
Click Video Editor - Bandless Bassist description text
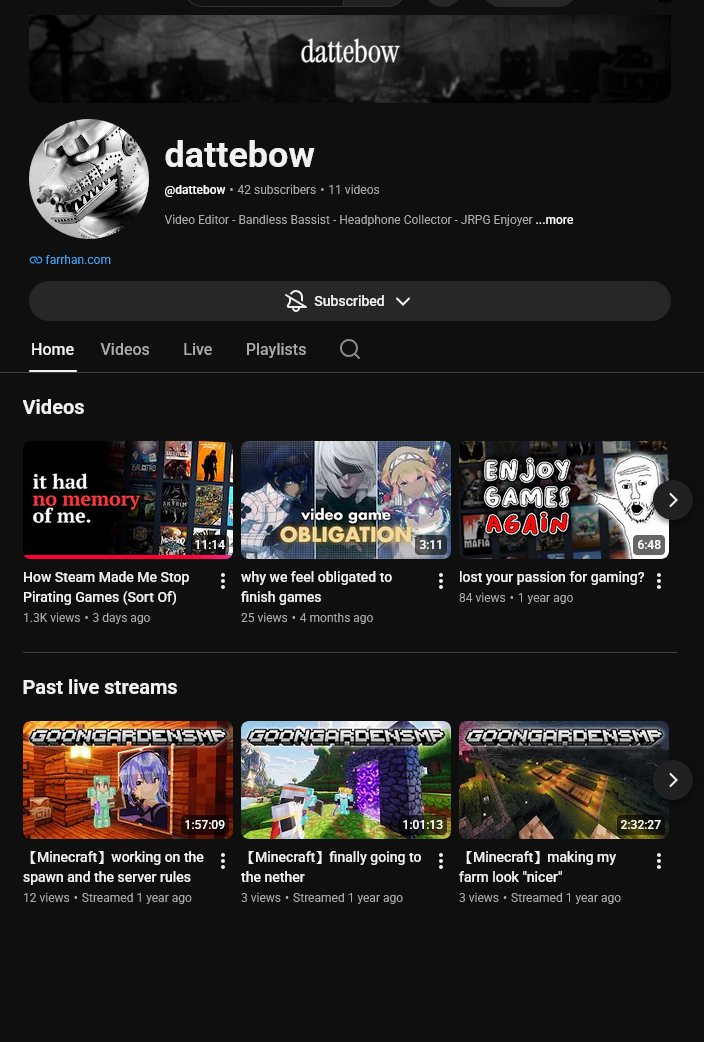click(348, 220)
